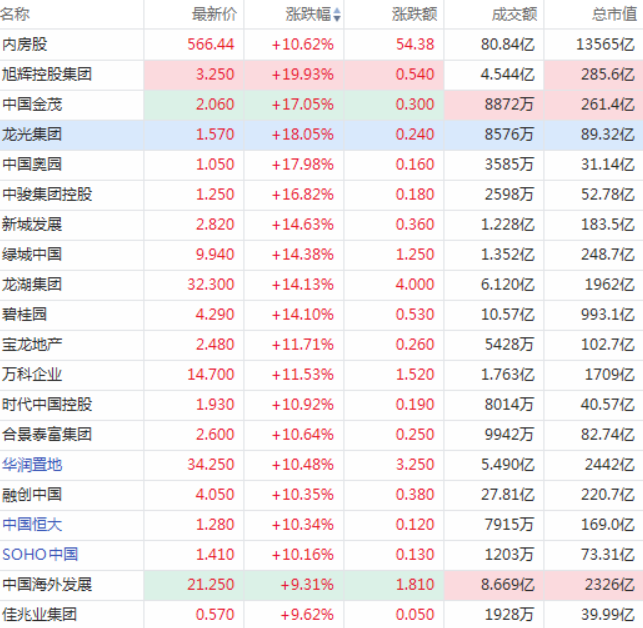
Task: Click the 名称 column header
Action: click(x=15, y=14)
